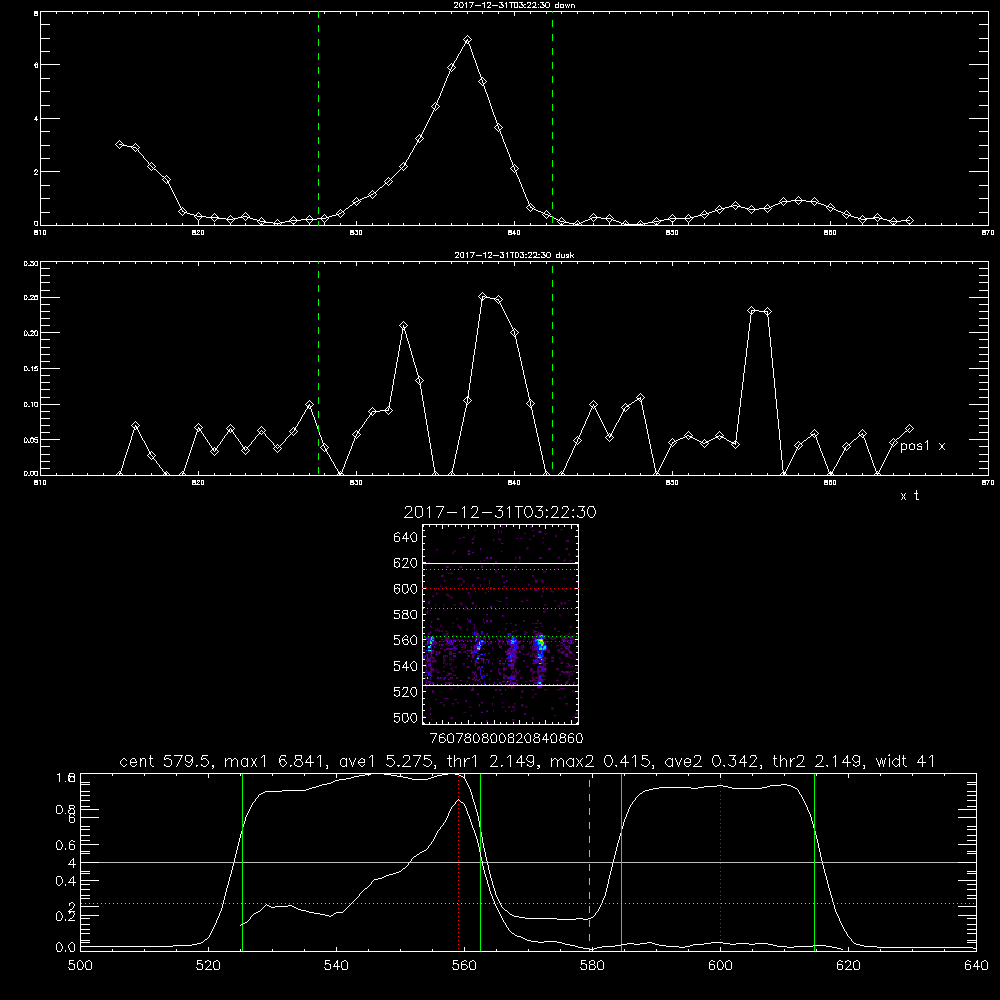This screenshot has height=1000, width=1000.
Task: Click the '2017-12-31T03:22:30 dusk' plot title
Action: [514, 255]
